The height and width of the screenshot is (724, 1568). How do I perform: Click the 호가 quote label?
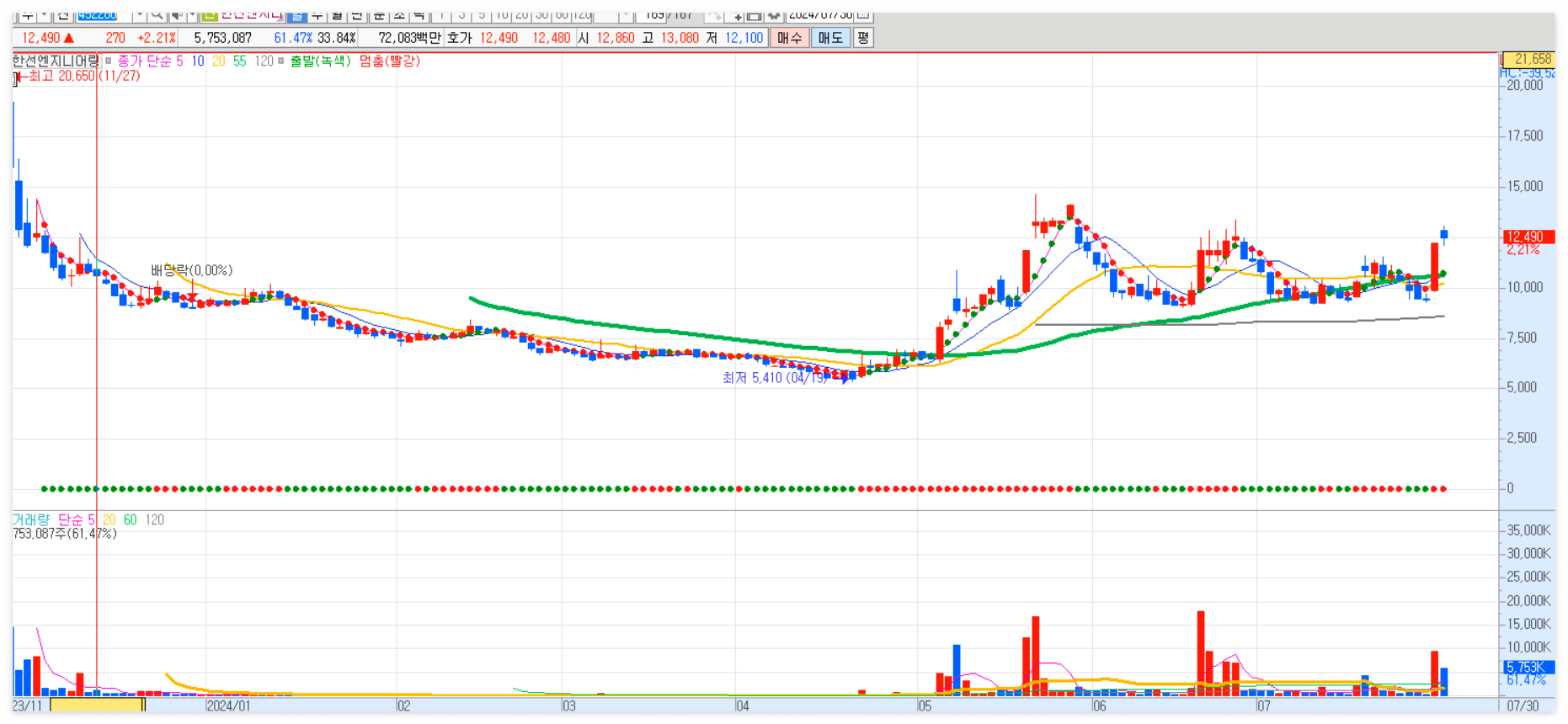tap(459, 38)
